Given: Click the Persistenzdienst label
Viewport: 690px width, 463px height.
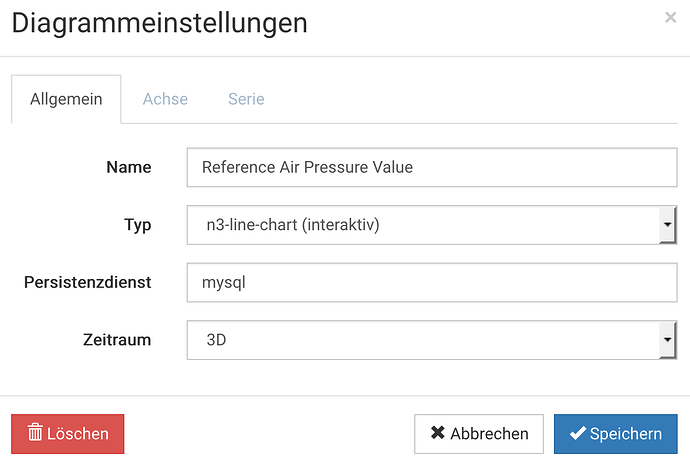Looking at the screenshot, I should pos(87,282).
